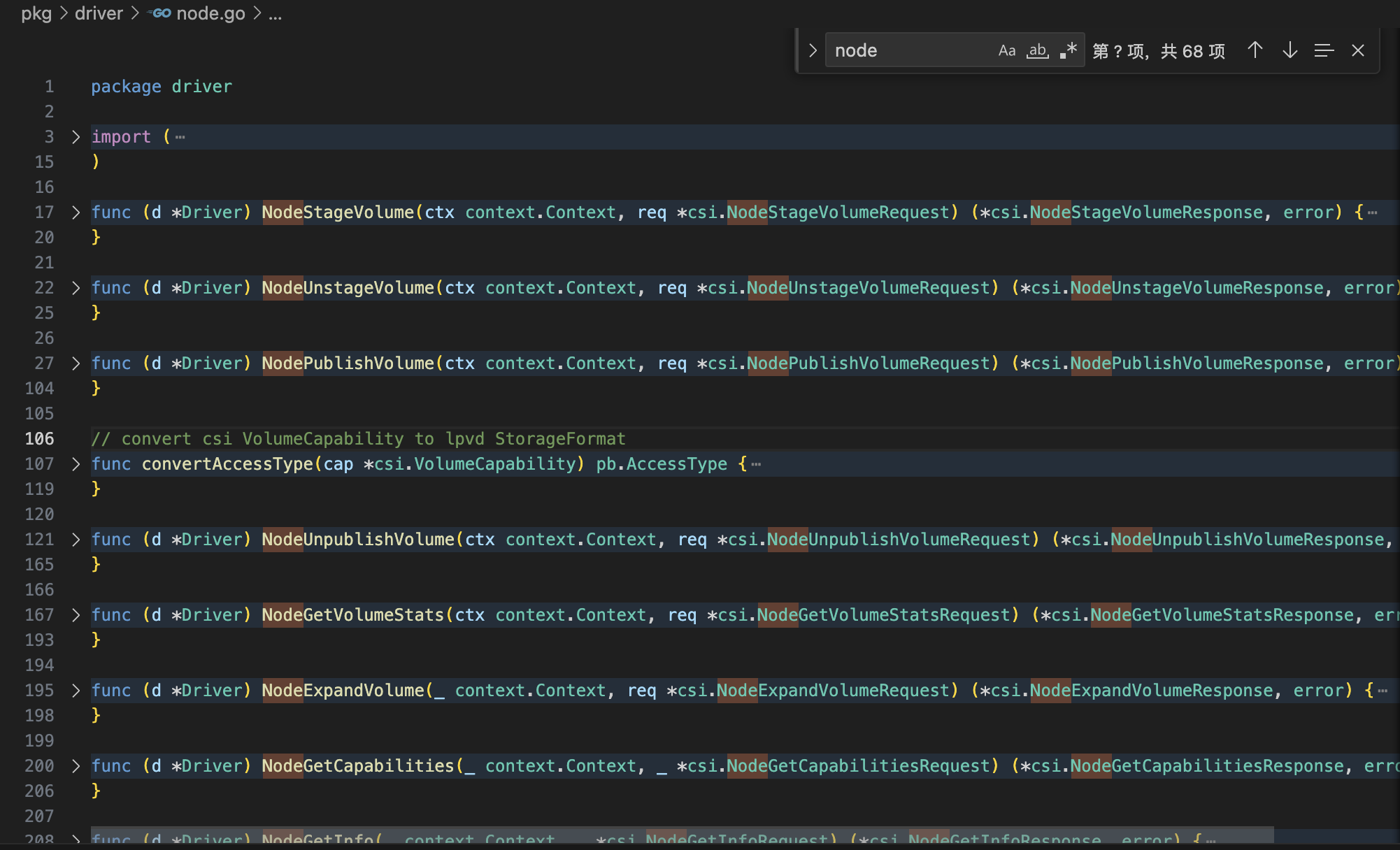Unfold NodePublishVolume function at line 27

tap(76, 363)
